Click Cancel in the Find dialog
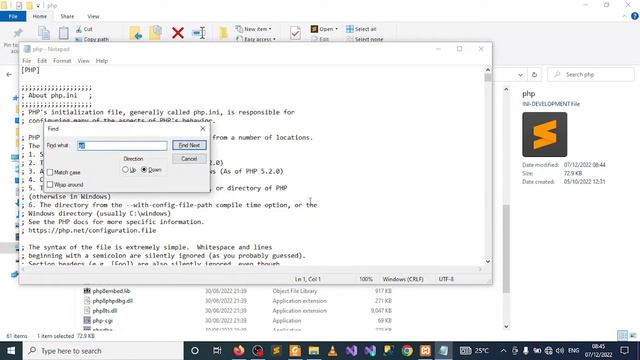 [x=189, y=159]
